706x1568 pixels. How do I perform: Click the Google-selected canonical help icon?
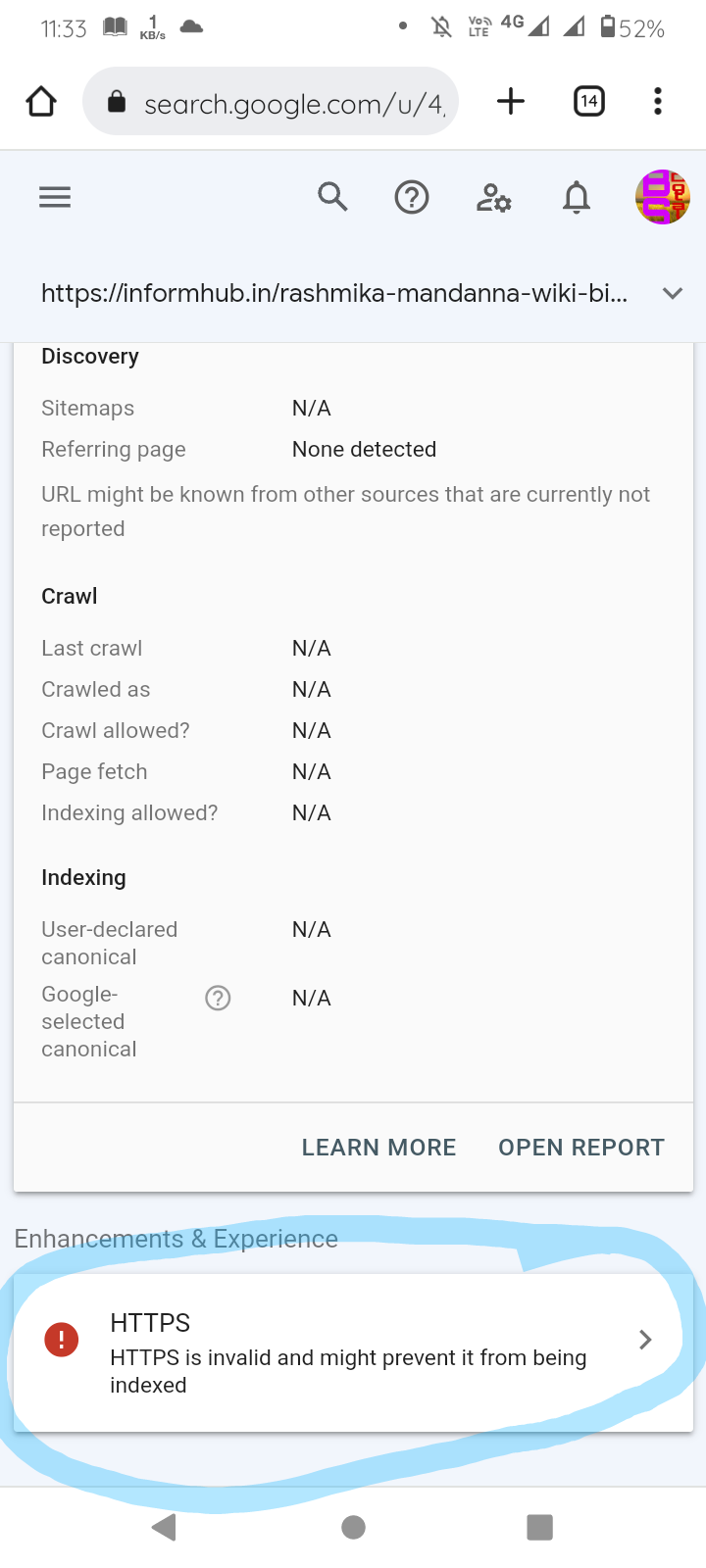click(x=218, y=998)
